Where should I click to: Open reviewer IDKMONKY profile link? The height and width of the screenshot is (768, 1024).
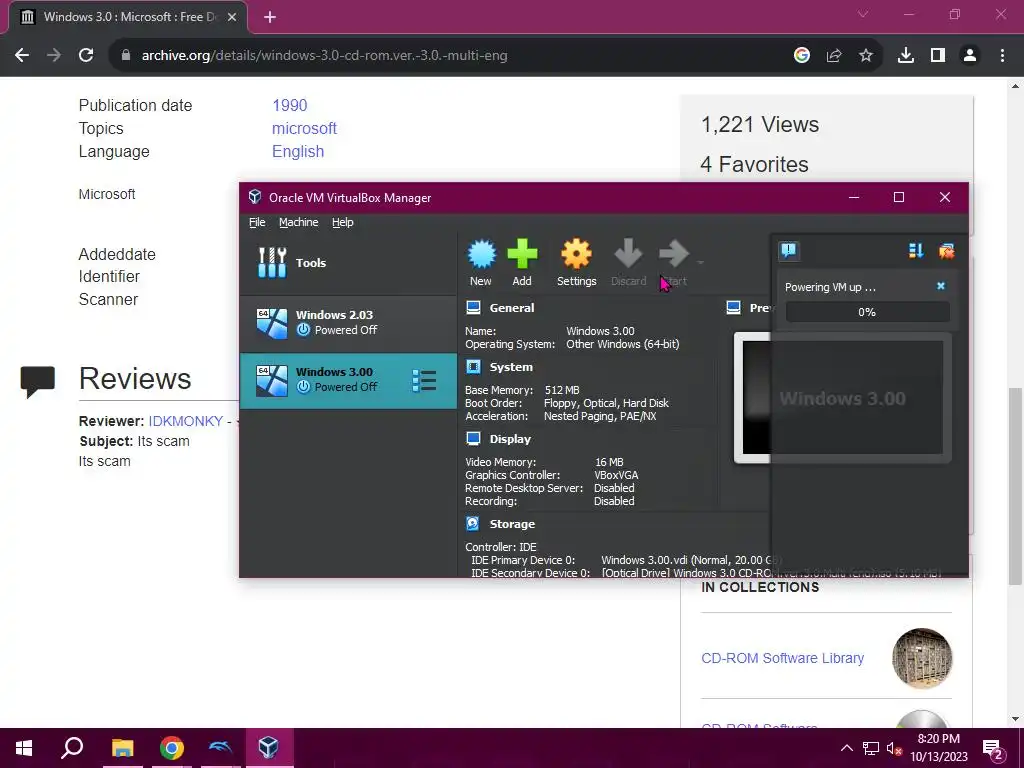tap(185, 421)
